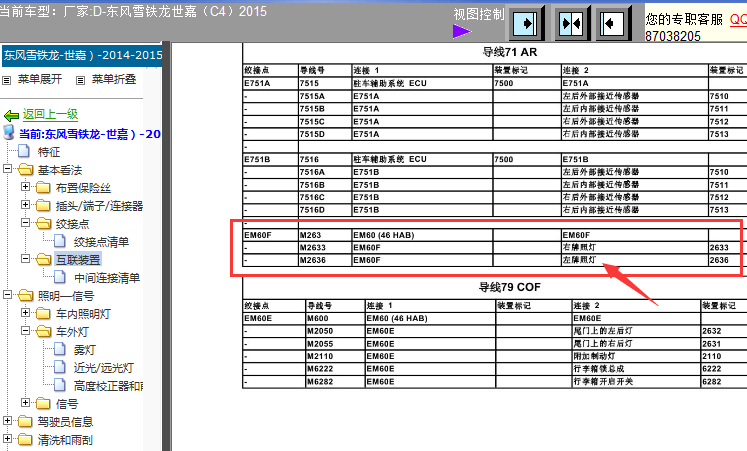Open the 绞接点清单 tree item
Image resolution: width=747 pixels, height=451 pixels.
coord(101,242)
